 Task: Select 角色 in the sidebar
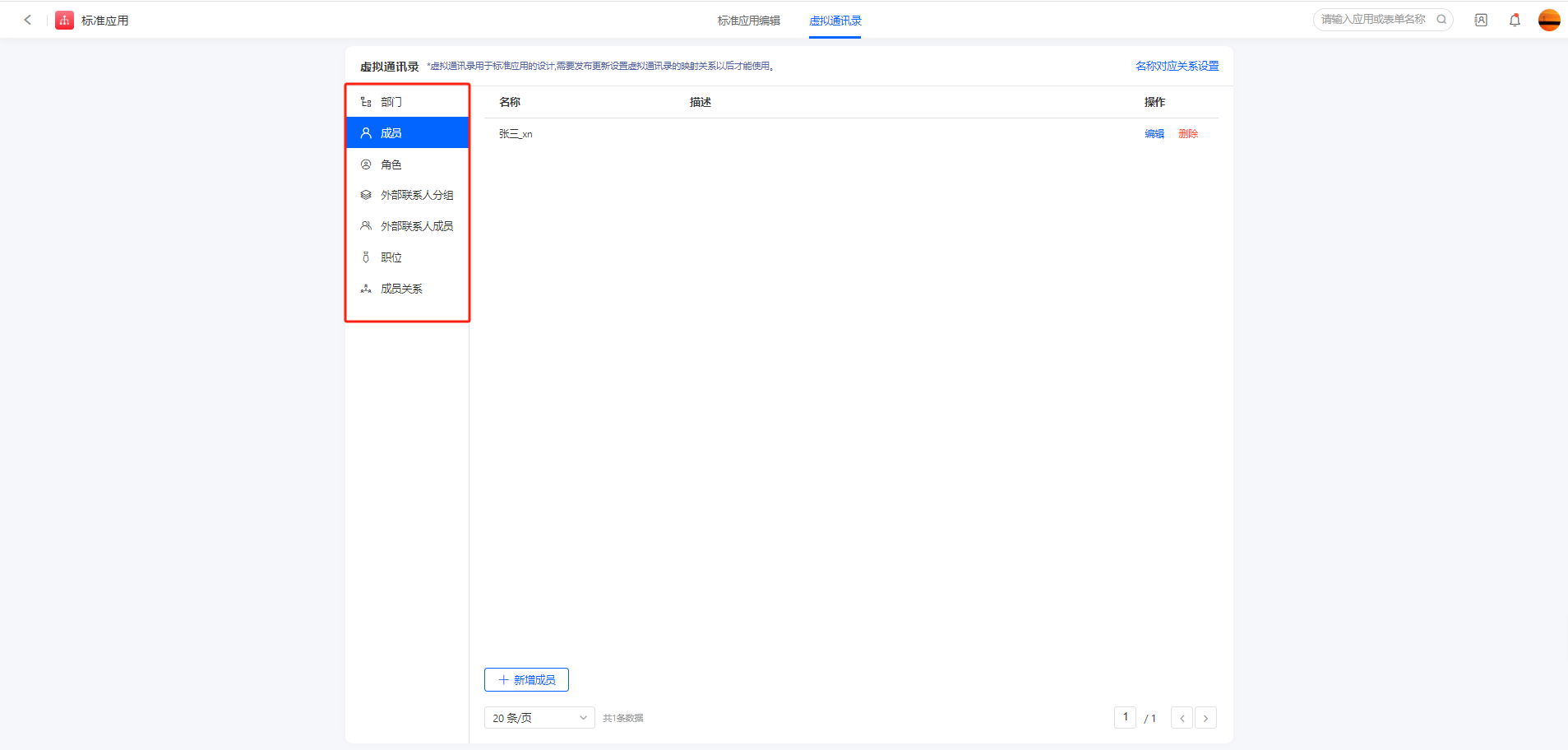point(391,164)
